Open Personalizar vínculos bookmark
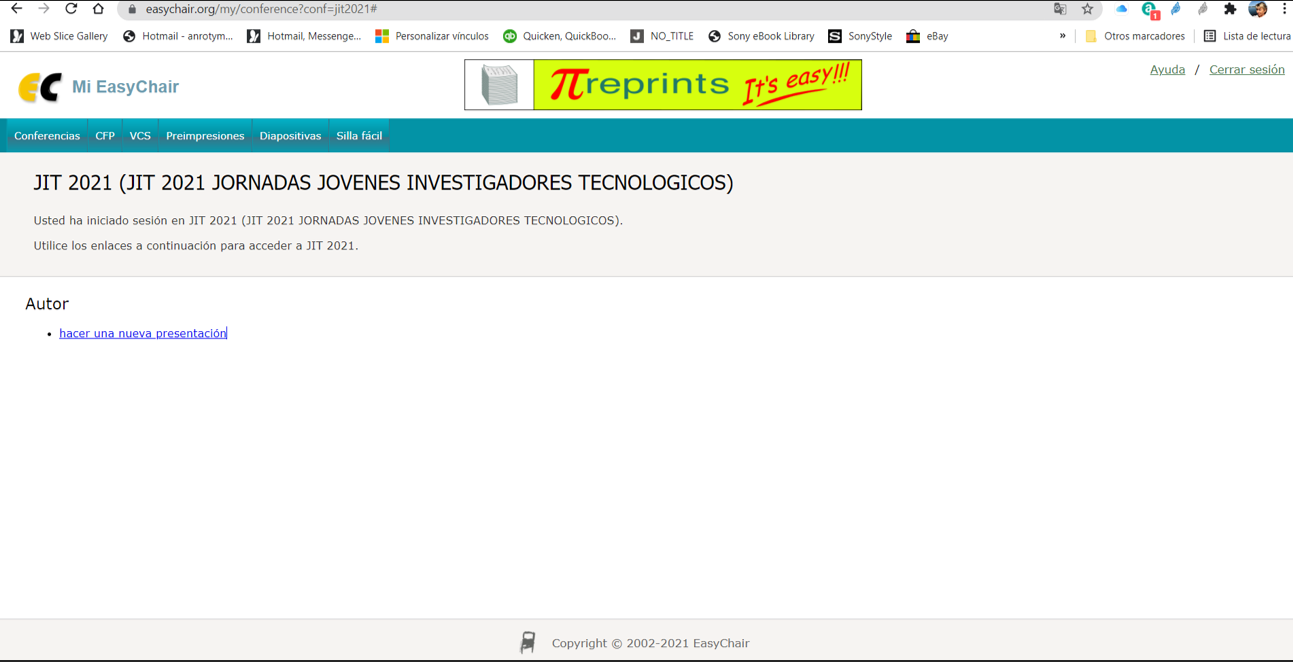 pos(432,36)
